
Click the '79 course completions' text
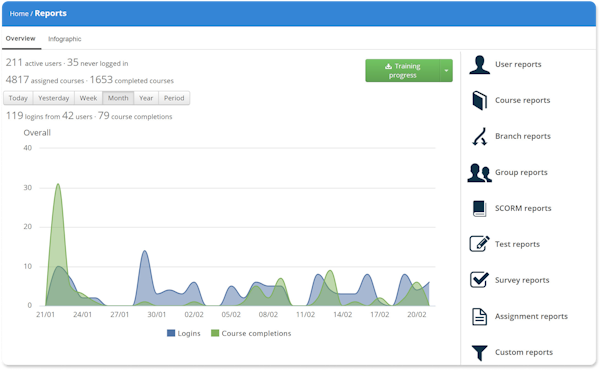coord(135,116)
